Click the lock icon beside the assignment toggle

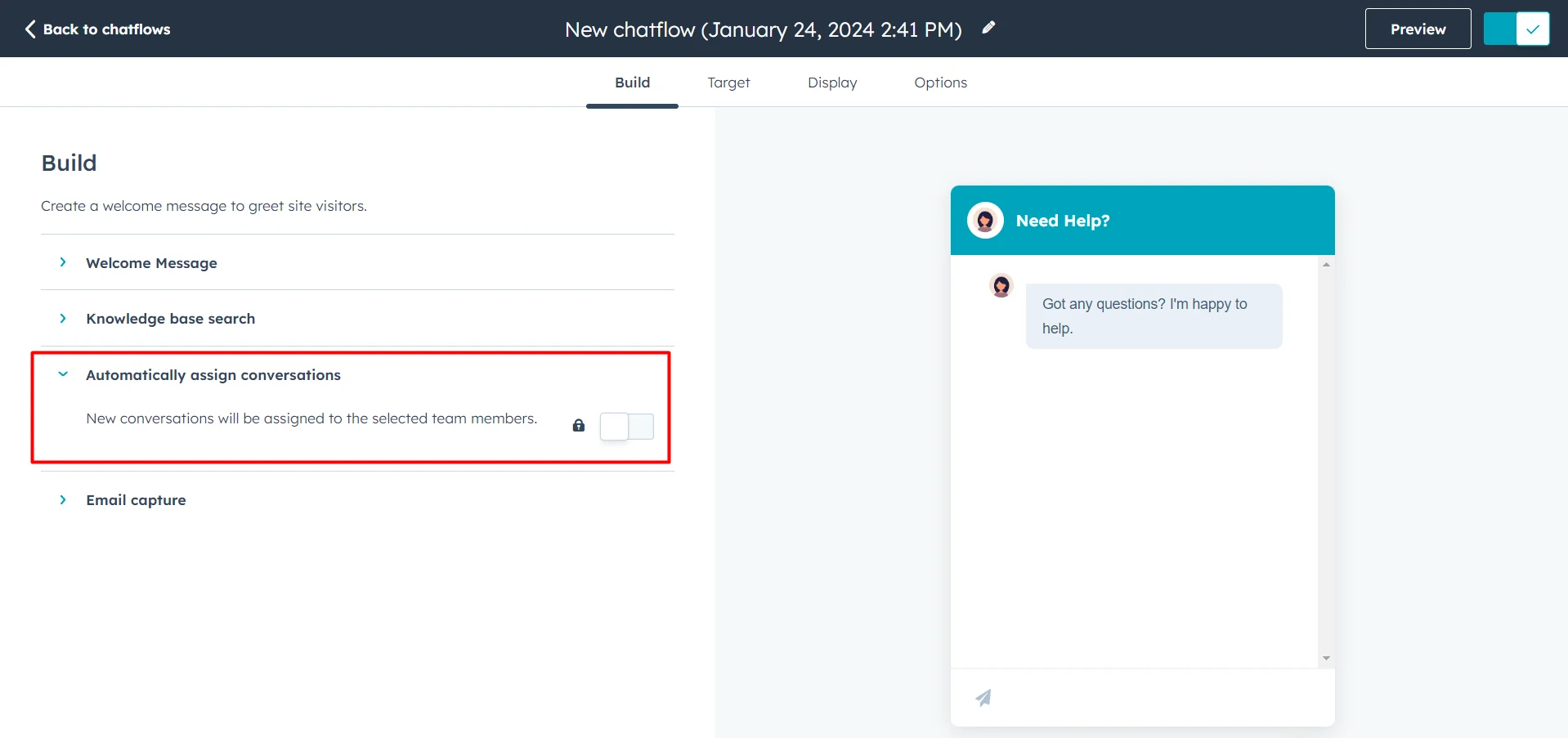click(579, 425)
